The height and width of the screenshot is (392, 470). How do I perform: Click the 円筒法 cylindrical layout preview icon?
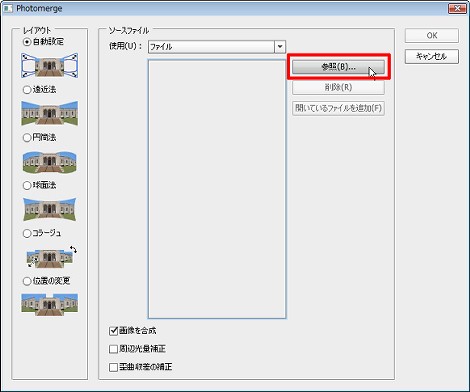tap(50, 162)
